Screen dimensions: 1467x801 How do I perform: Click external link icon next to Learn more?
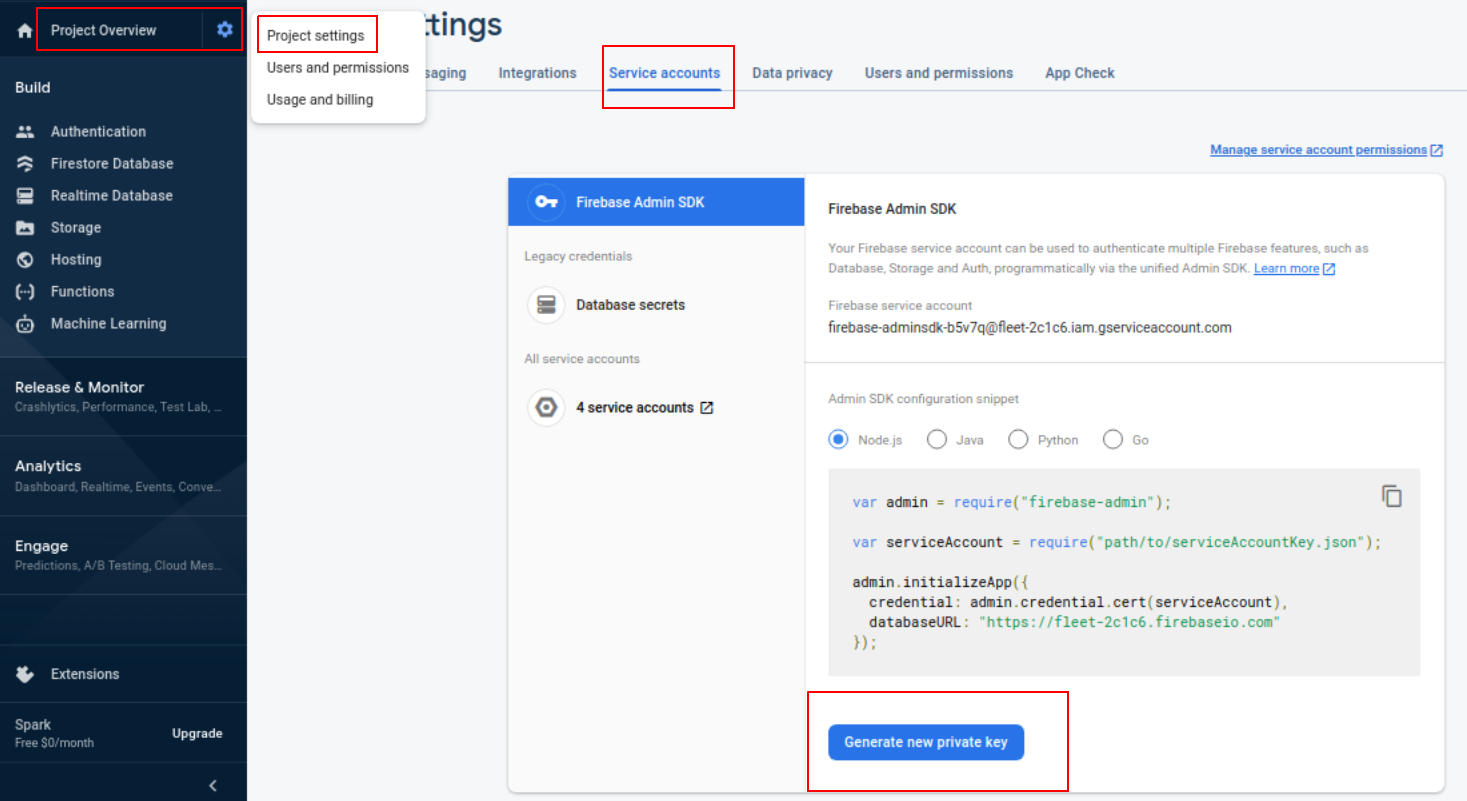[1329, 269]
